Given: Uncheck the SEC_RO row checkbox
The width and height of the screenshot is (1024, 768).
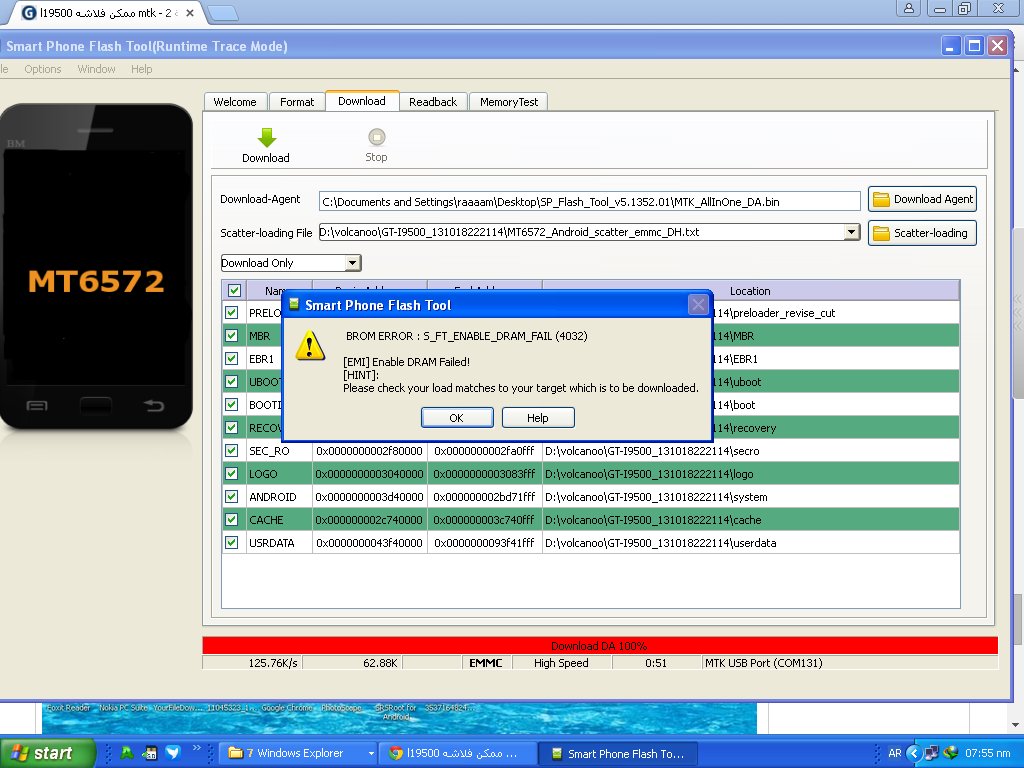Looking at the screenshot, I should [232, 451].
